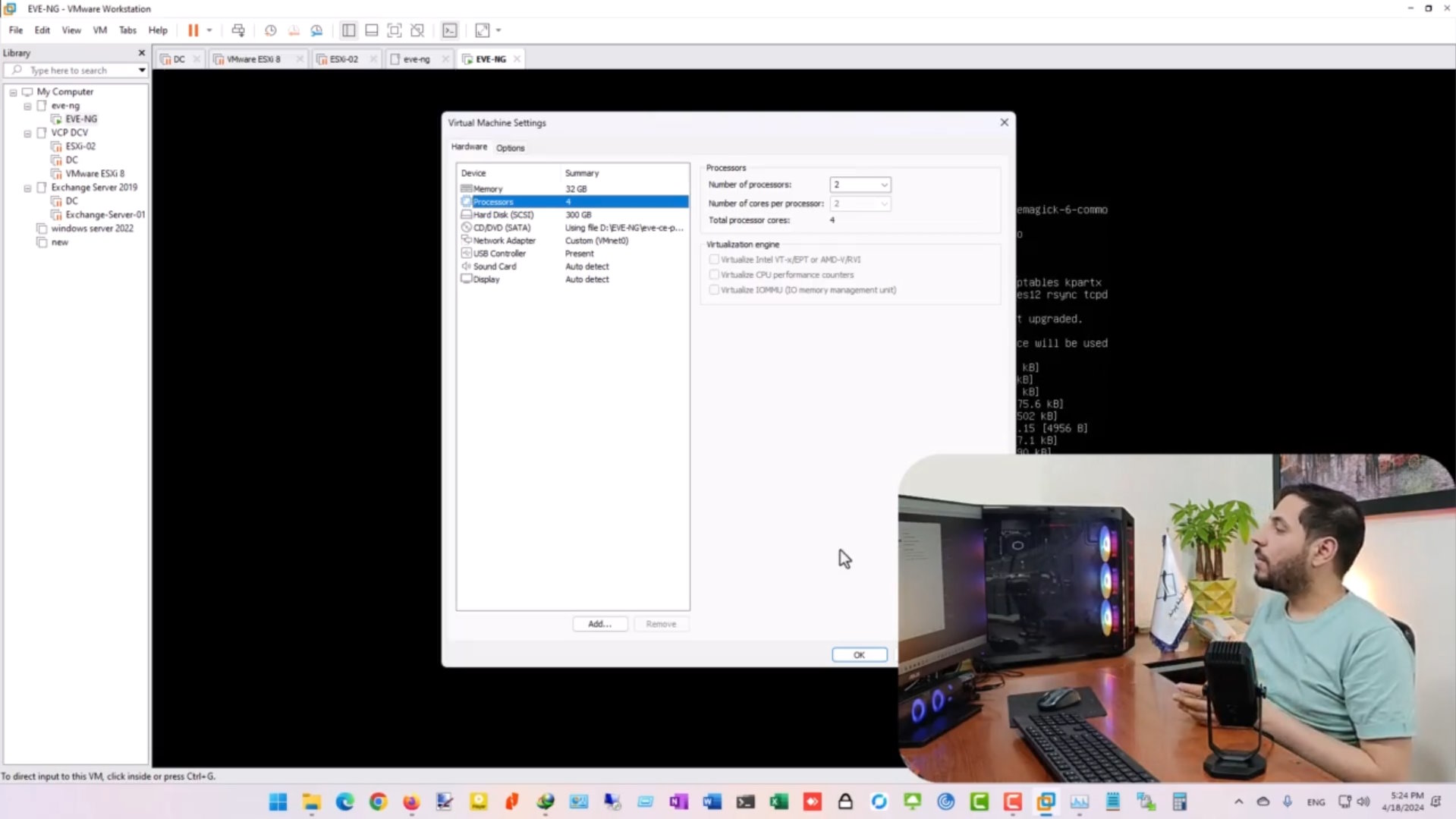Select VMware ESXi 8 in the library tree
Image resolution: width=1456 pixels, height=819 pixels.
tap(95, 174)
